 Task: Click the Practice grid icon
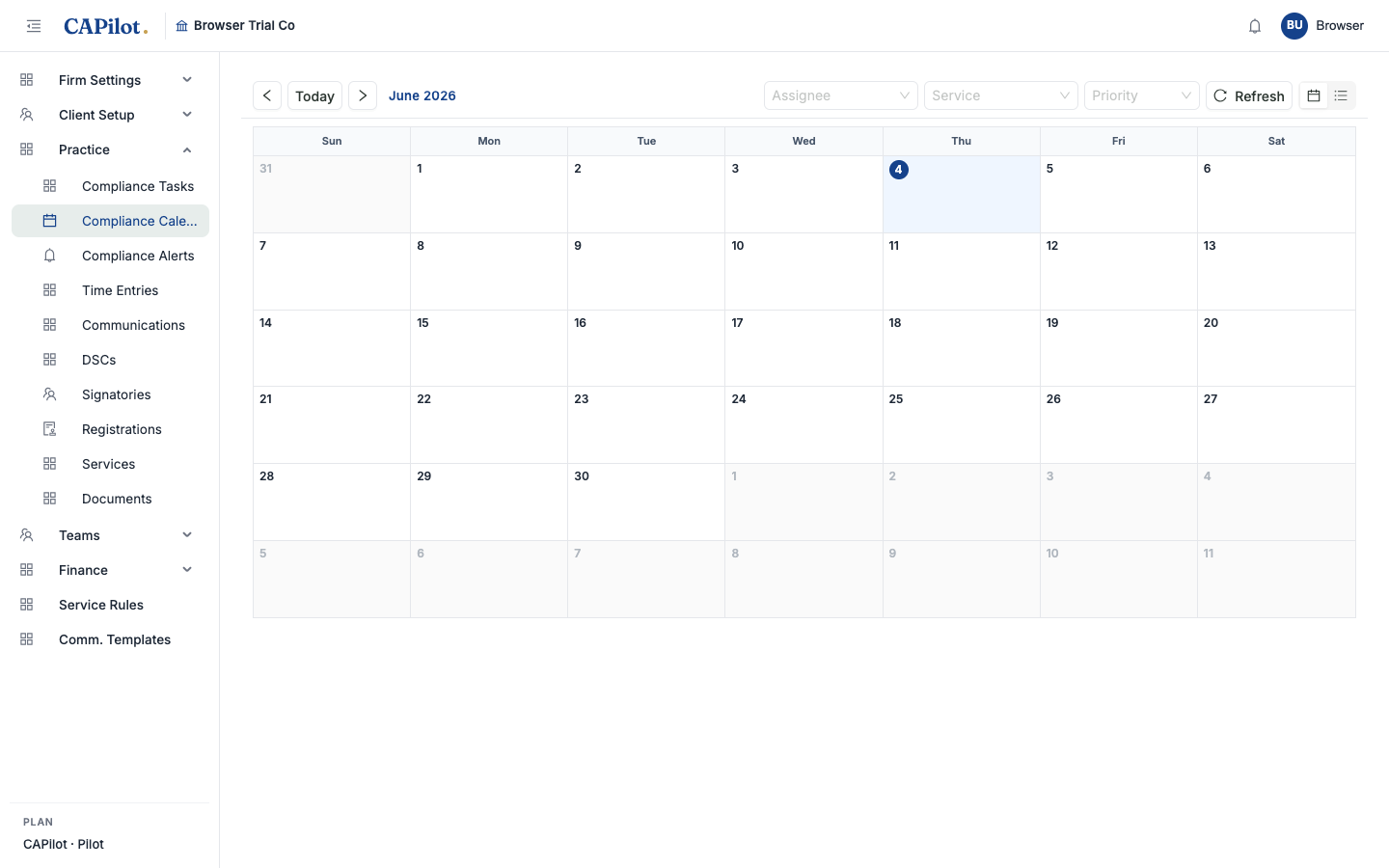coord(27,149)
